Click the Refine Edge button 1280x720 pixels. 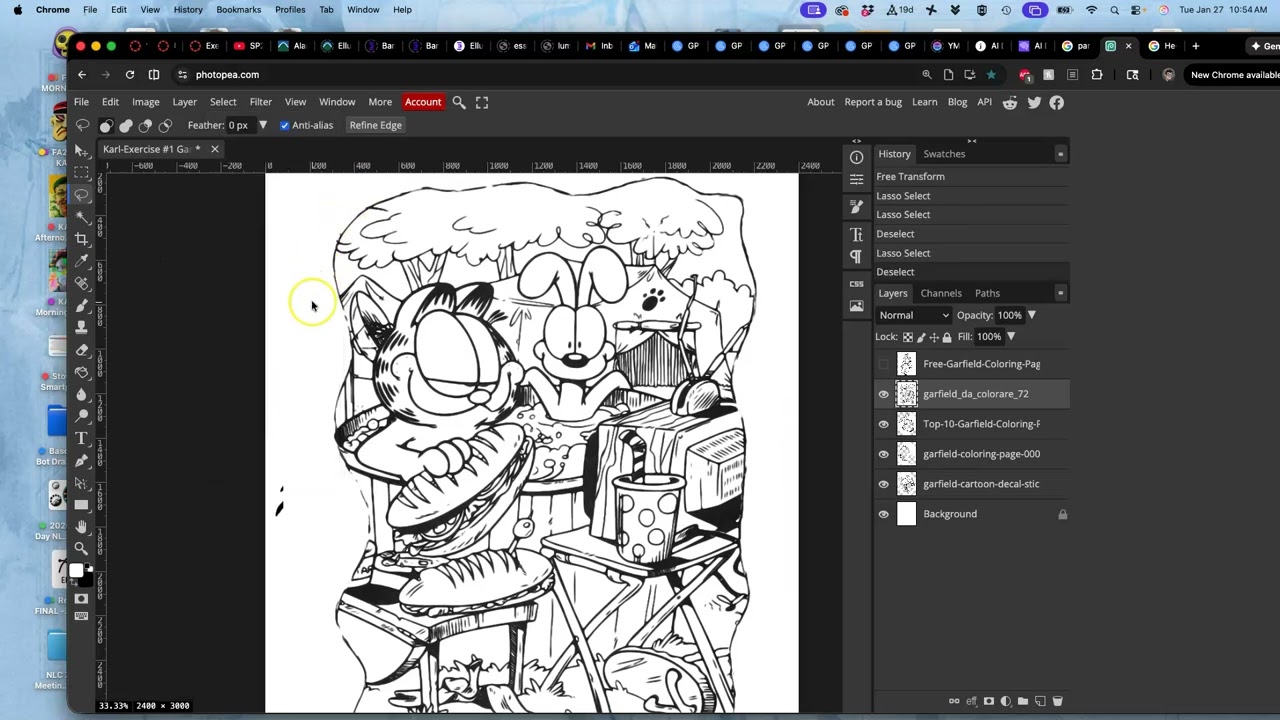pos(376,125)
